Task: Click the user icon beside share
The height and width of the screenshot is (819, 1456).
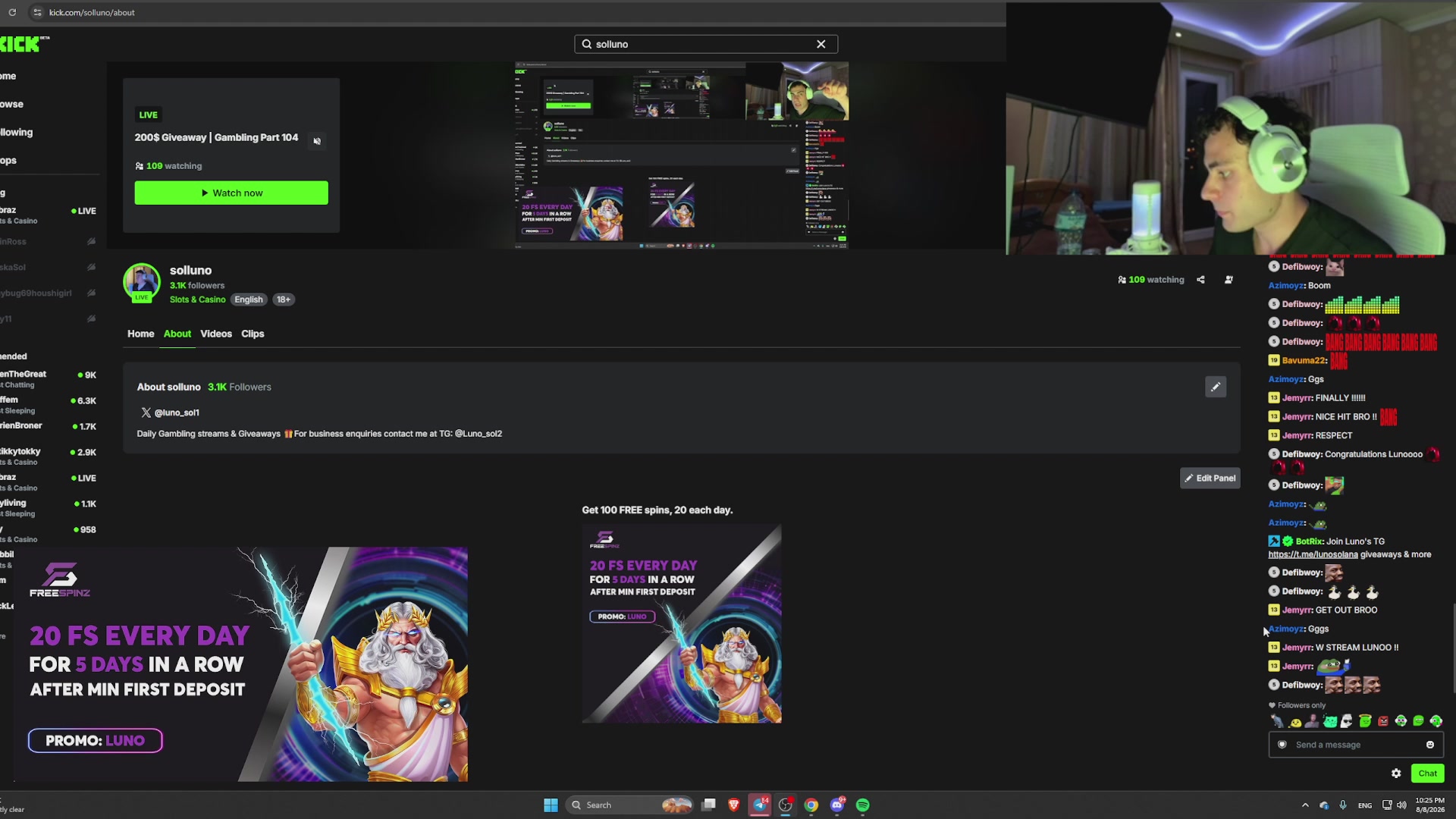Action: (1228, 280)
